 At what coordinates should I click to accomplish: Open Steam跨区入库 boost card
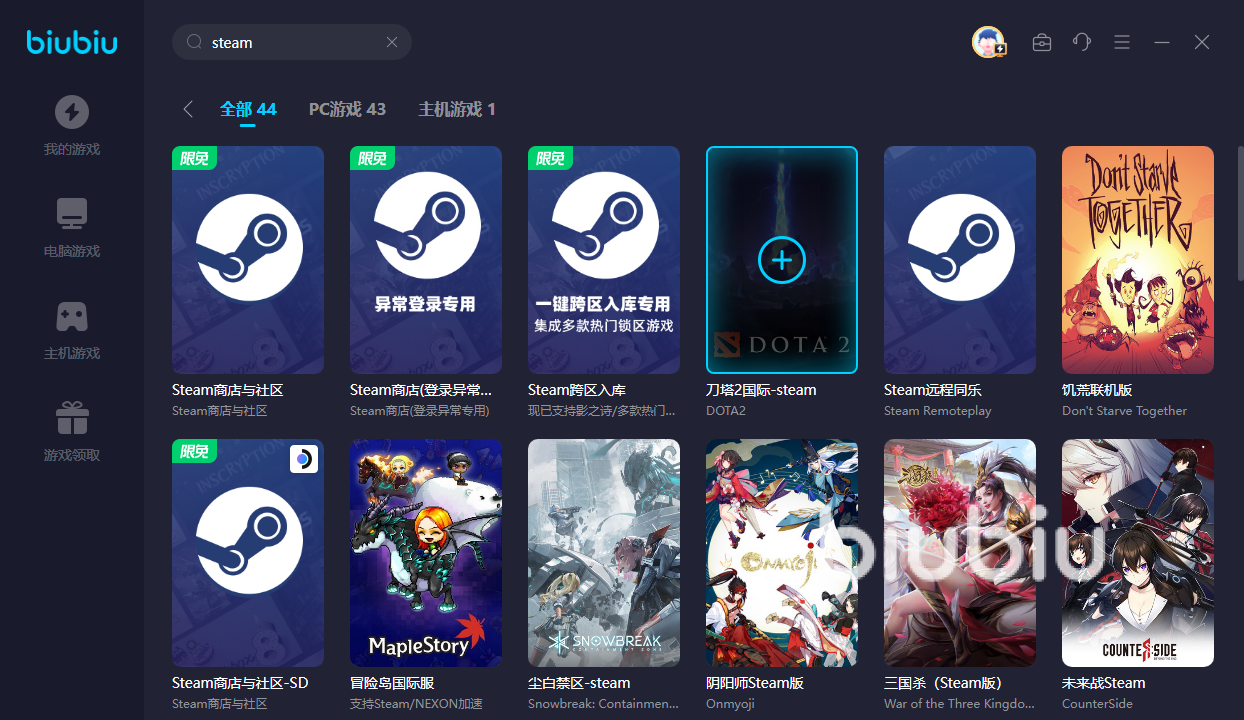603,260
